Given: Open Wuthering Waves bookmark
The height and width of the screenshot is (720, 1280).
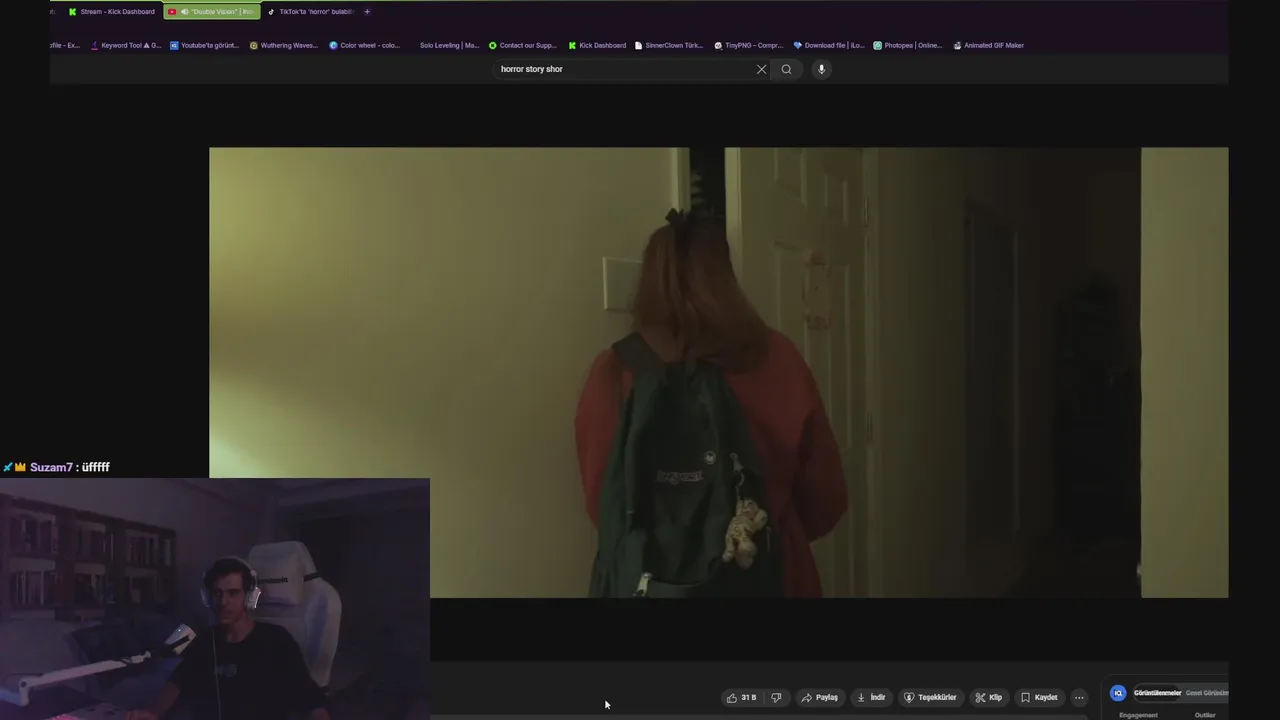Looking at the screenshot, I should click(284, 45).
